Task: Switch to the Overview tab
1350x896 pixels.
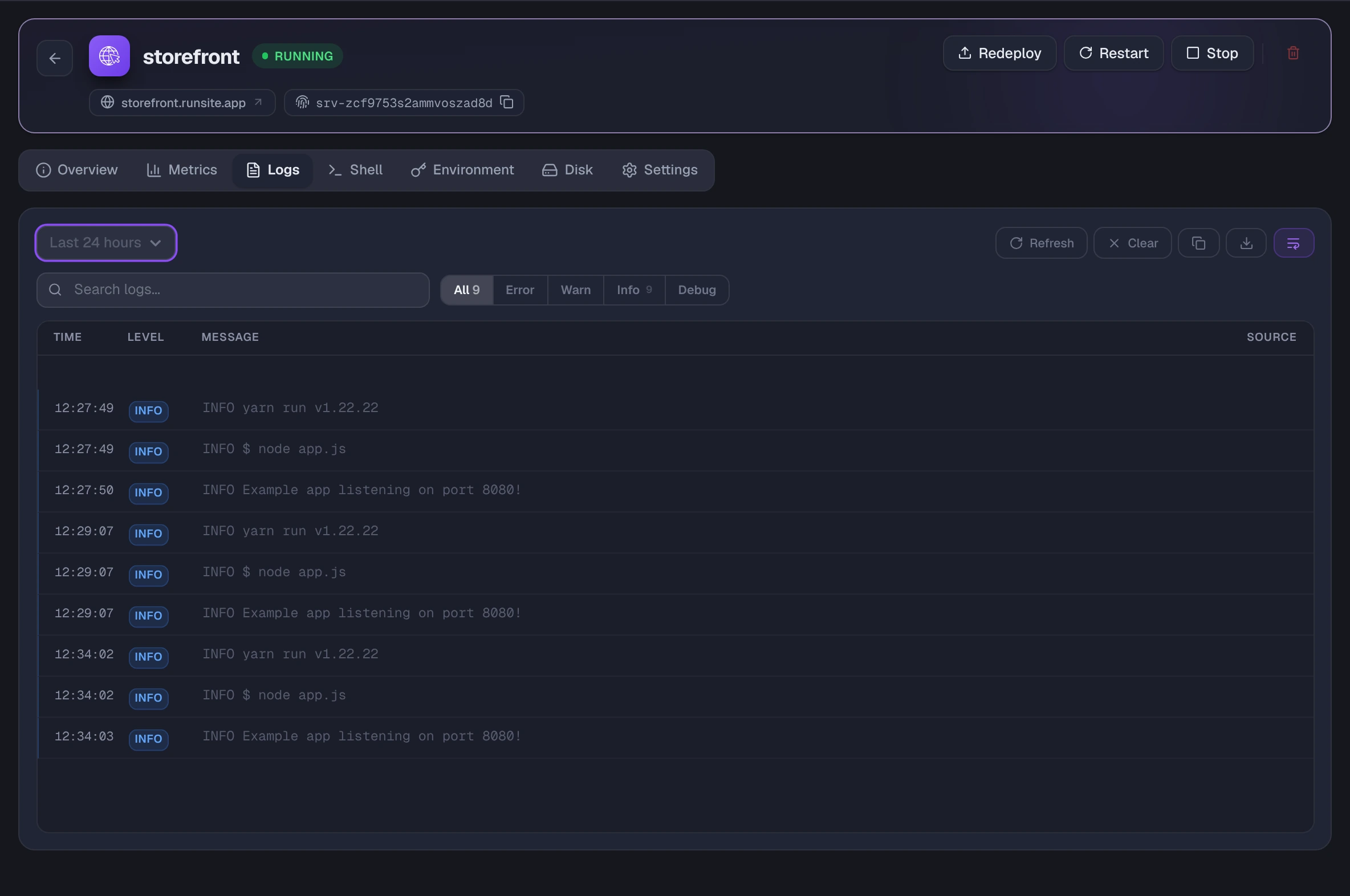Action: pos(76,170)
